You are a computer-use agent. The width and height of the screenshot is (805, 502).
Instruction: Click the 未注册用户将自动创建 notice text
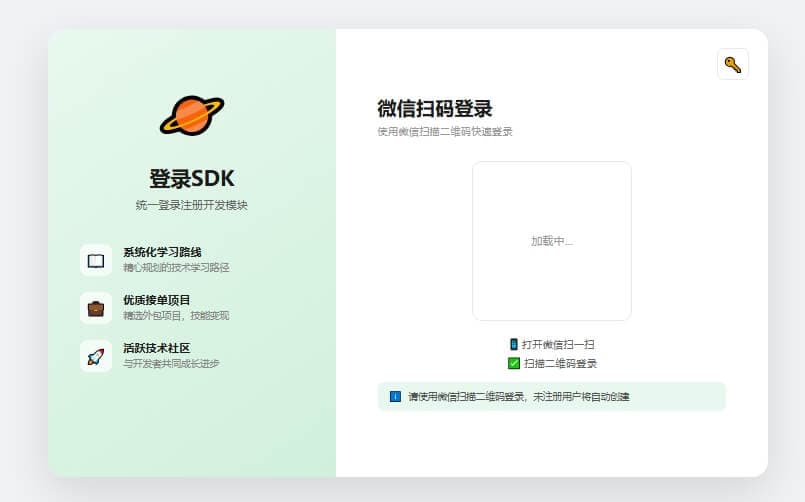(x=582, y=397)
